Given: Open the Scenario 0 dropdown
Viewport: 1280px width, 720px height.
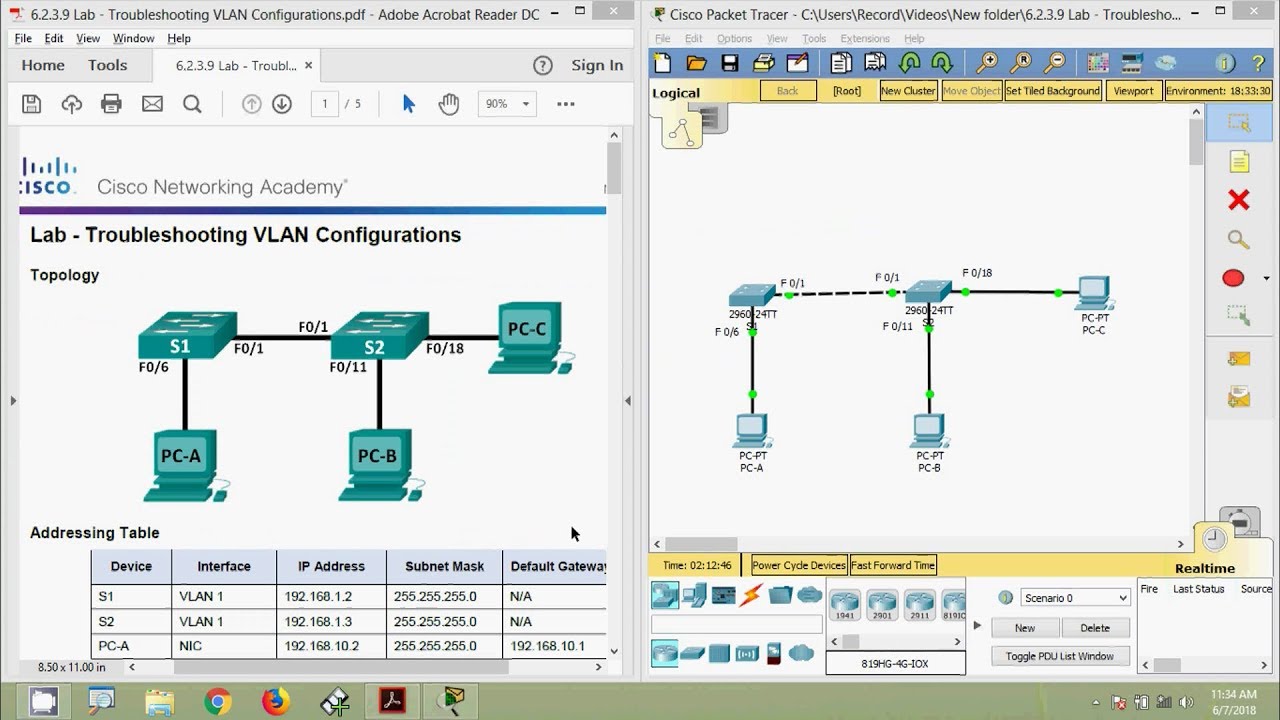Looking at the screenshot, I should [1075, 598].
